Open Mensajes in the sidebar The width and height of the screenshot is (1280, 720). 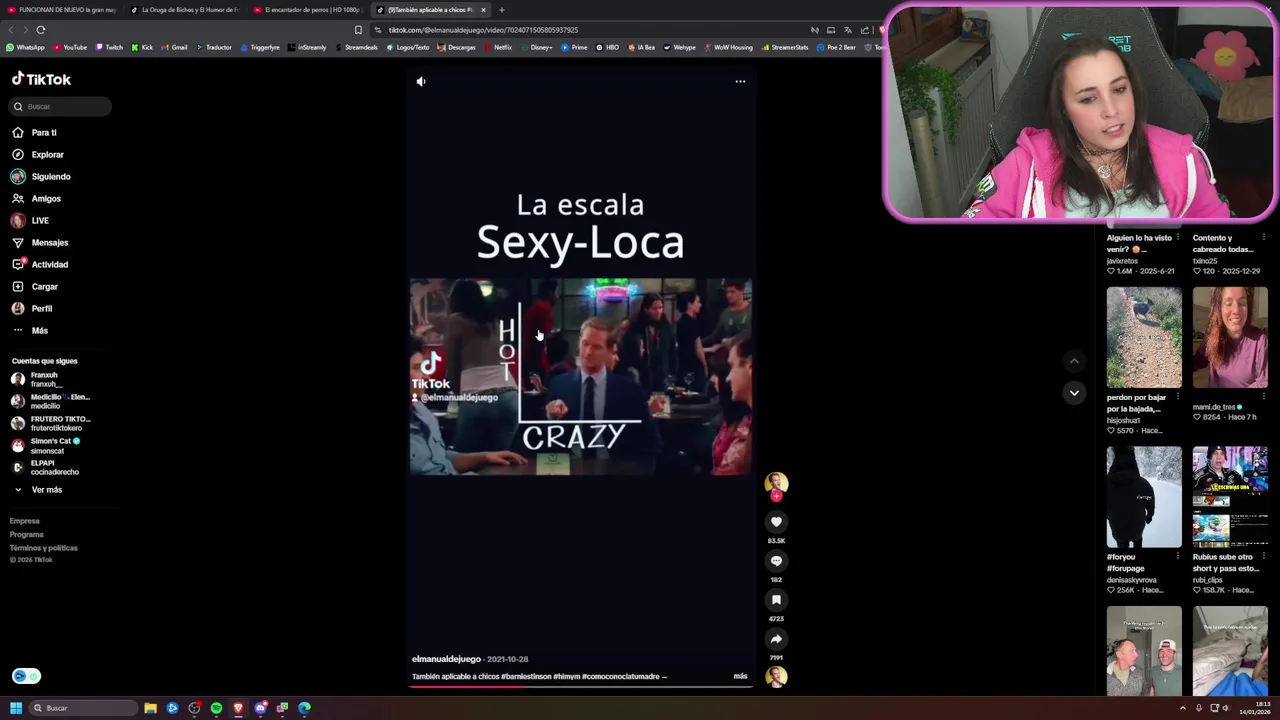(x=50, y=243)
